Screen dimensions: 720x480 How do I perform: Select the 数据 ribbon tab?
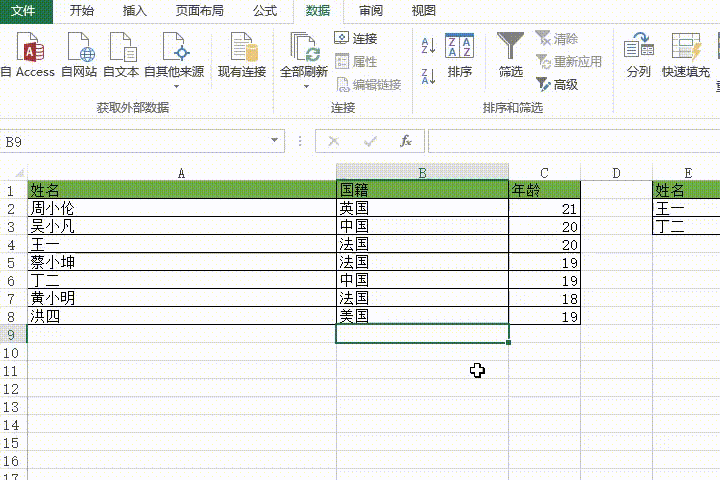[318, 11]
